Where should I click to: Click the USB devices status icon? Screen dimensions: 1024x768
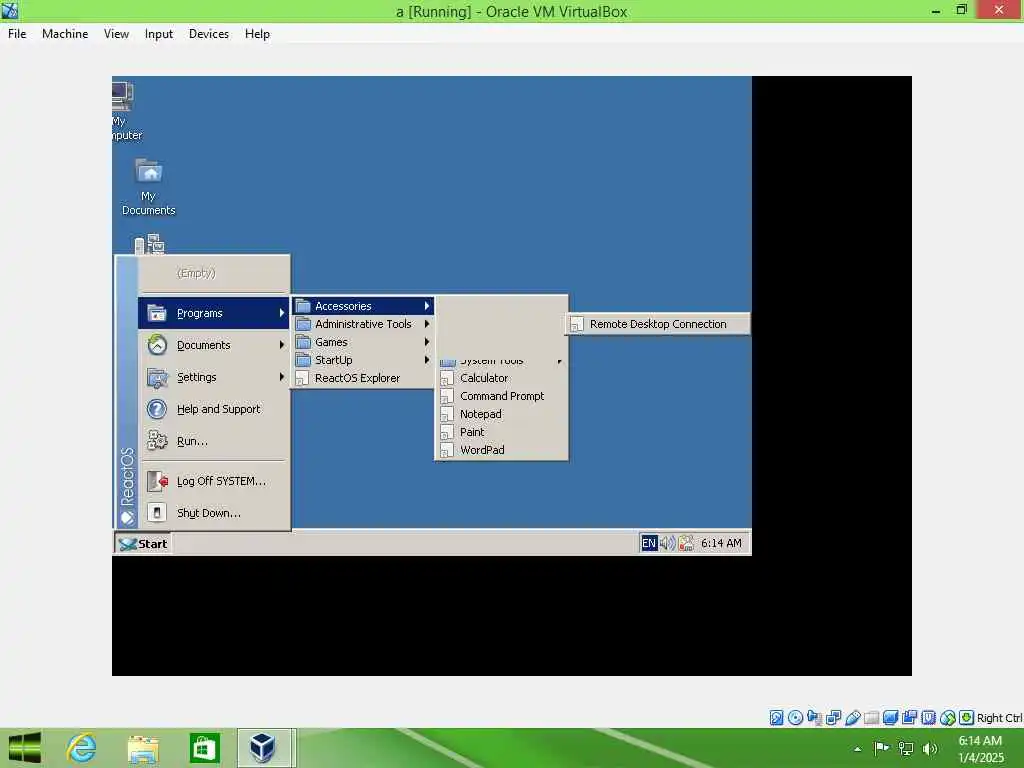tap(852, 718)
